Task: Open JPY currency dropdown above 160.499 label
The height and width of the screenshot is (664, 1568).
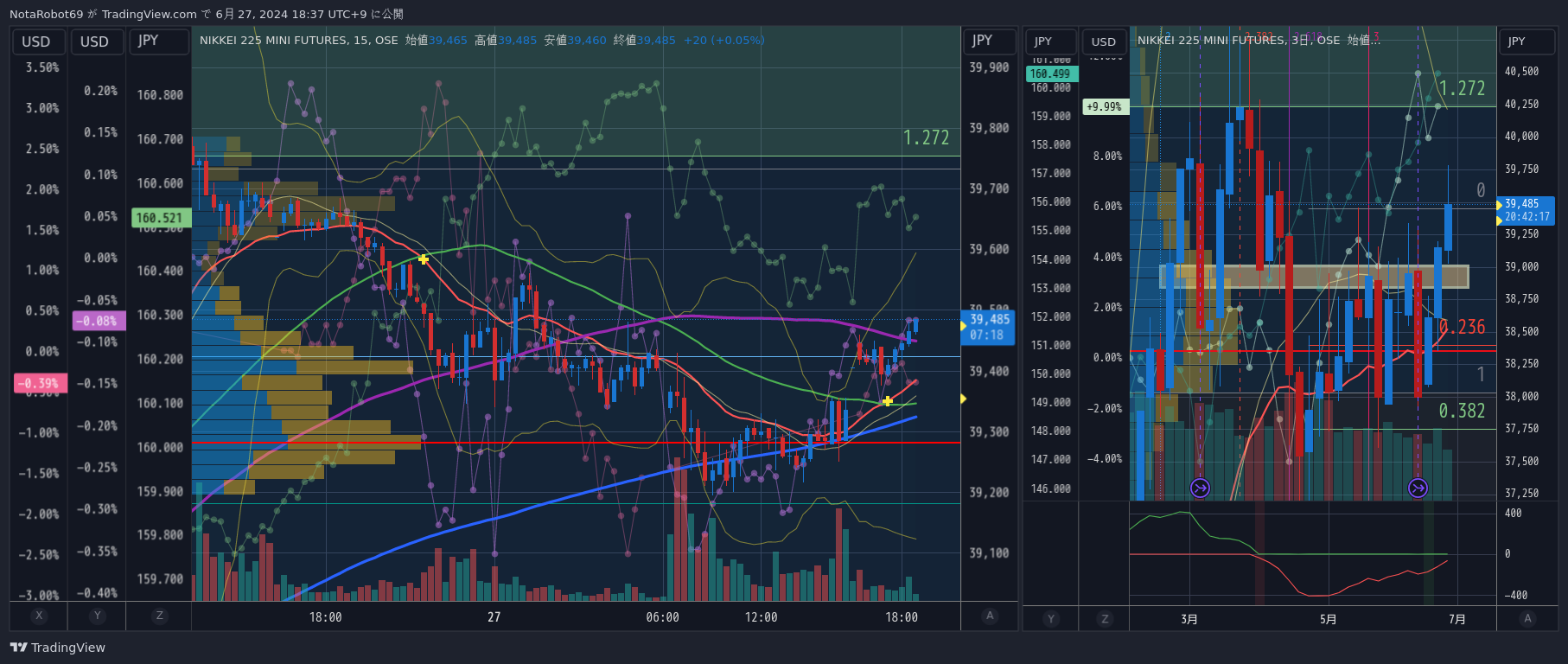Action: pos(1051,41)
